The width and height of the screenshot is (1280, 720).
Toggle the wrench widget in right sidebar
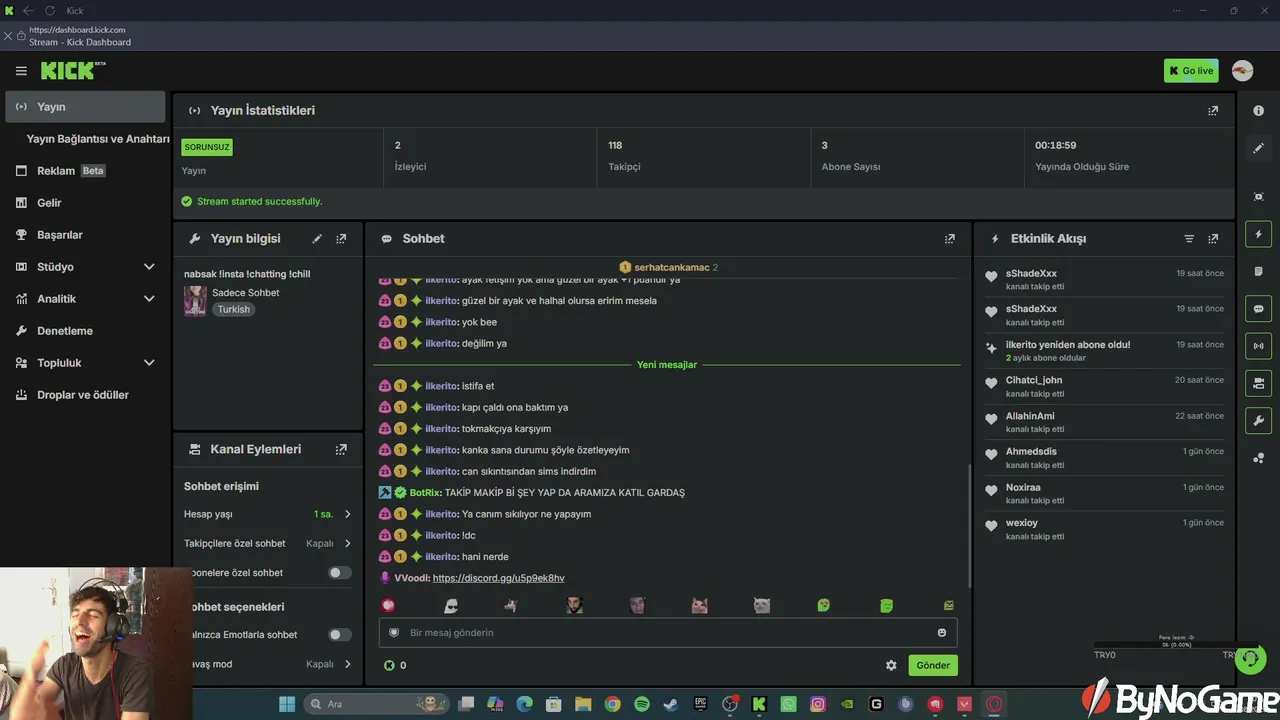point(1259,420)
